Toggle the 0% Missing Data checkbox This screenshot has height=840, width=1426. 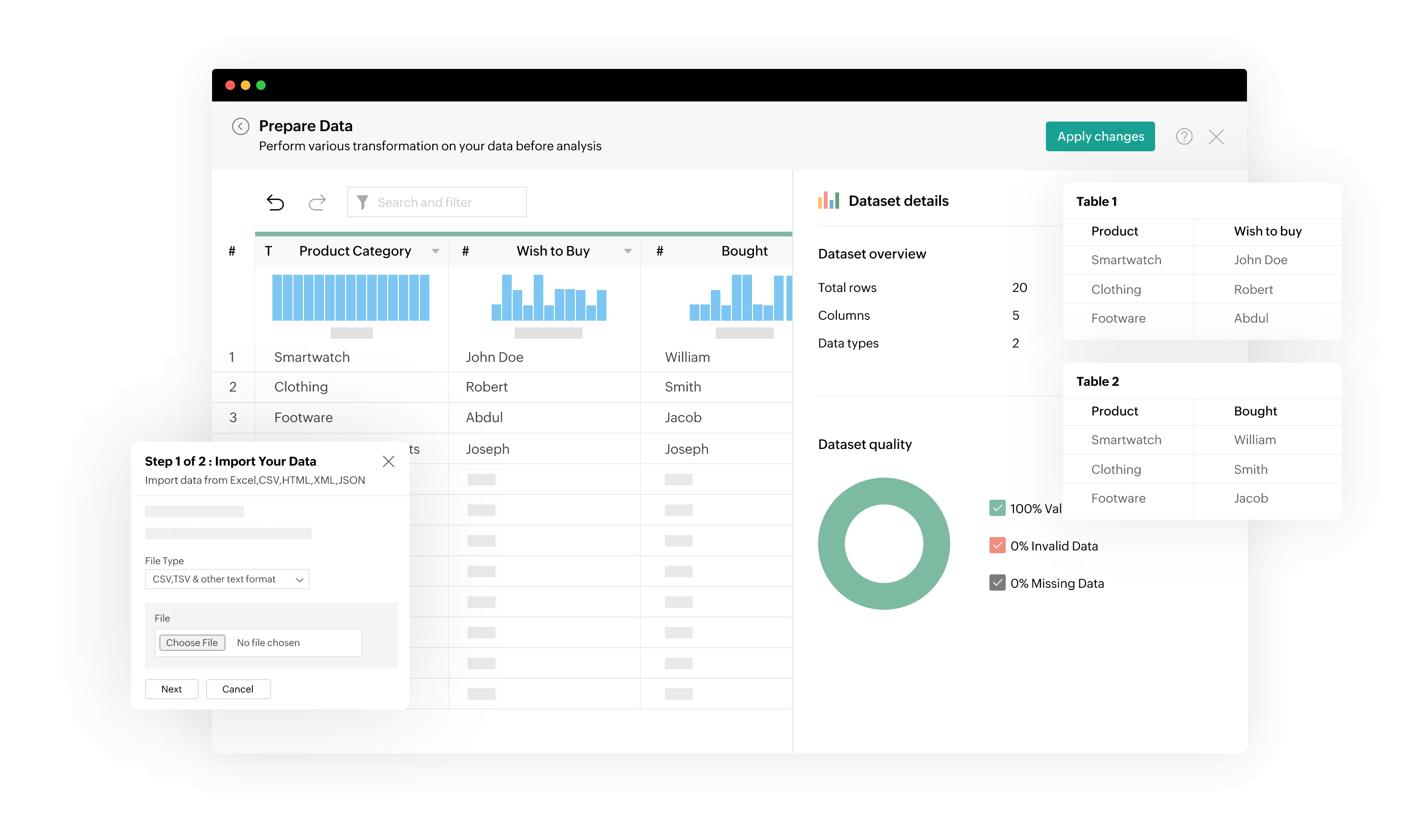[x=997, y=583]
